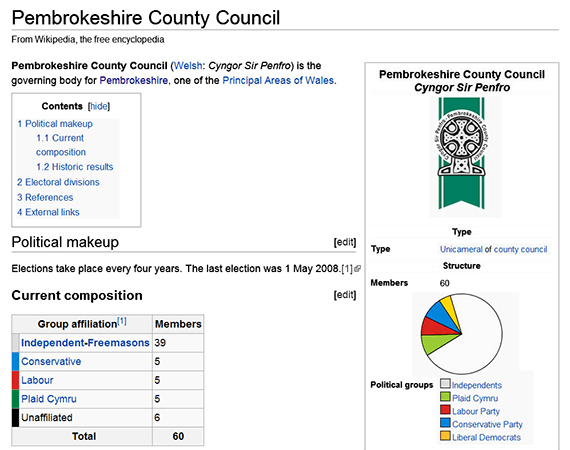
Task: Jump to 2 Electoral divisions section
Action: point(58,182)
